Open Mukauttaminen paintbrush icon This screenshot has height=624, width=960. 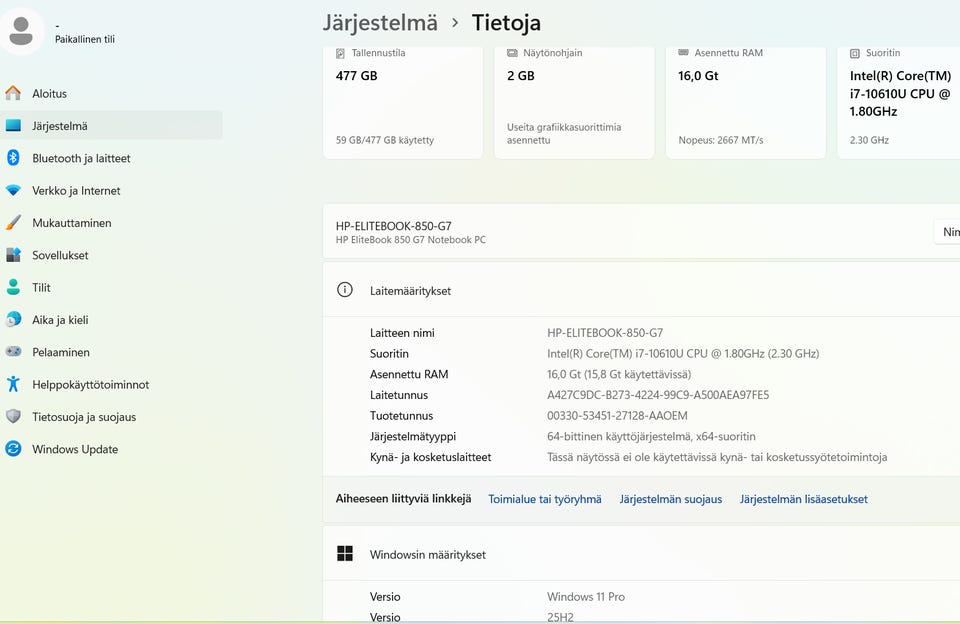coord(13,223)
